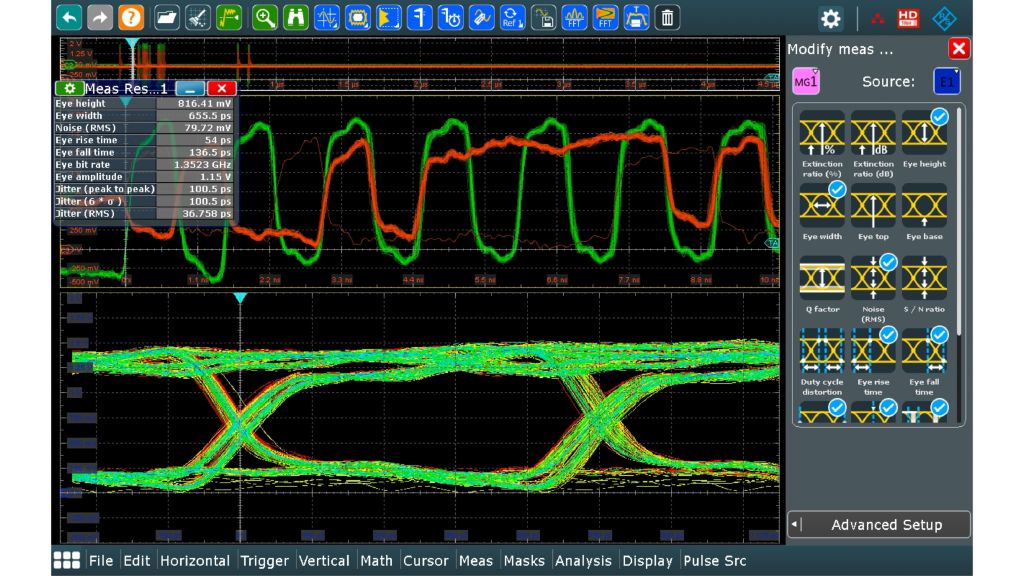Open the Reference waveform toolbar icon

(511, 17)
